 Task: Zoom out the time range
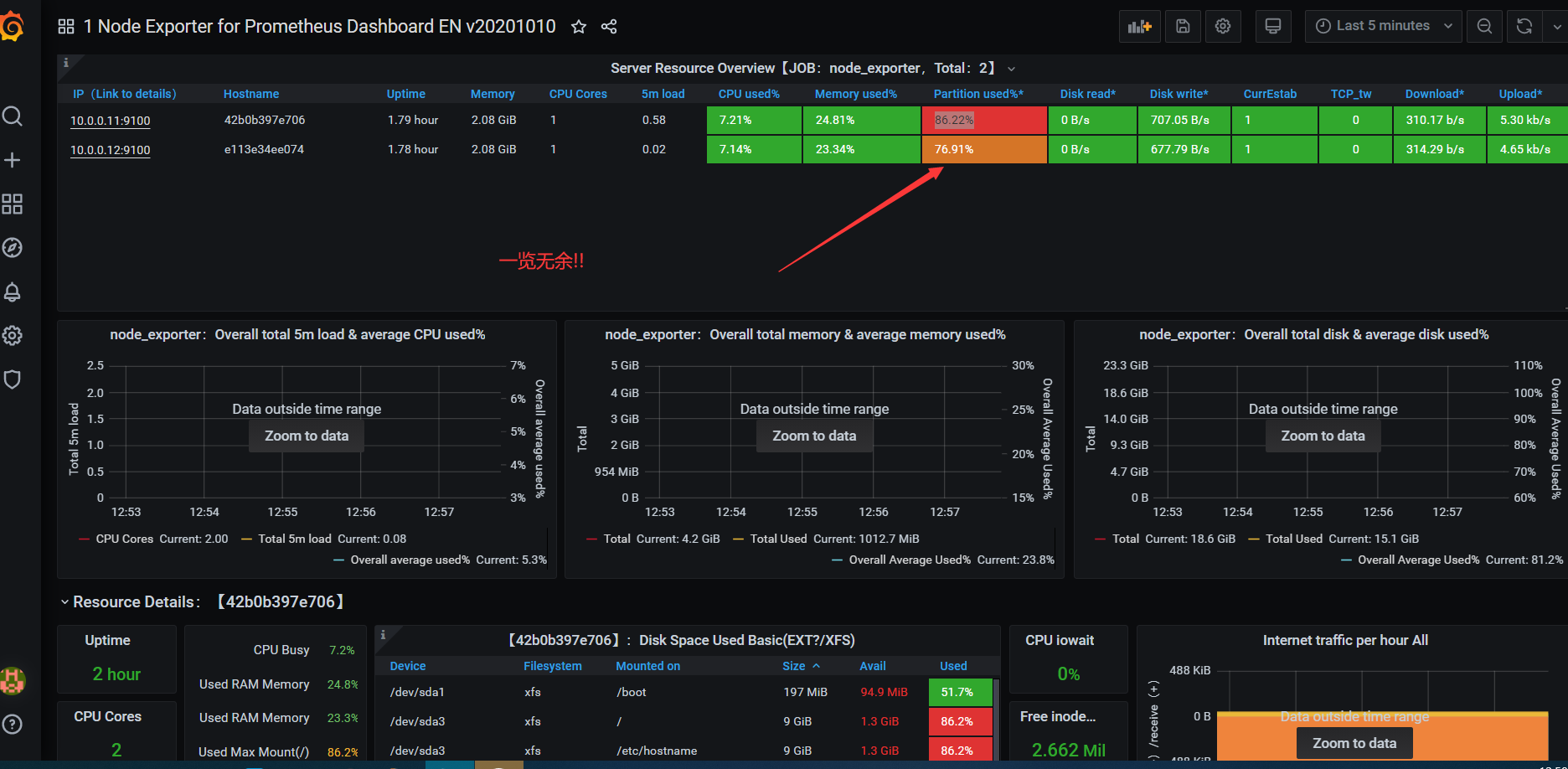pyautogui.click(x=1484, y=27)
